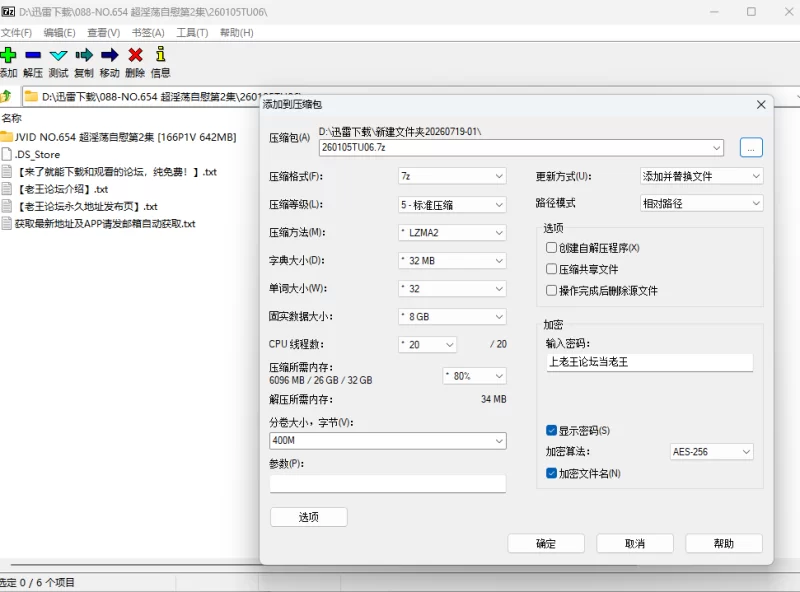Open the 书签(A) menu
Viewport: 800px width, 592px height.
[148, 33]
